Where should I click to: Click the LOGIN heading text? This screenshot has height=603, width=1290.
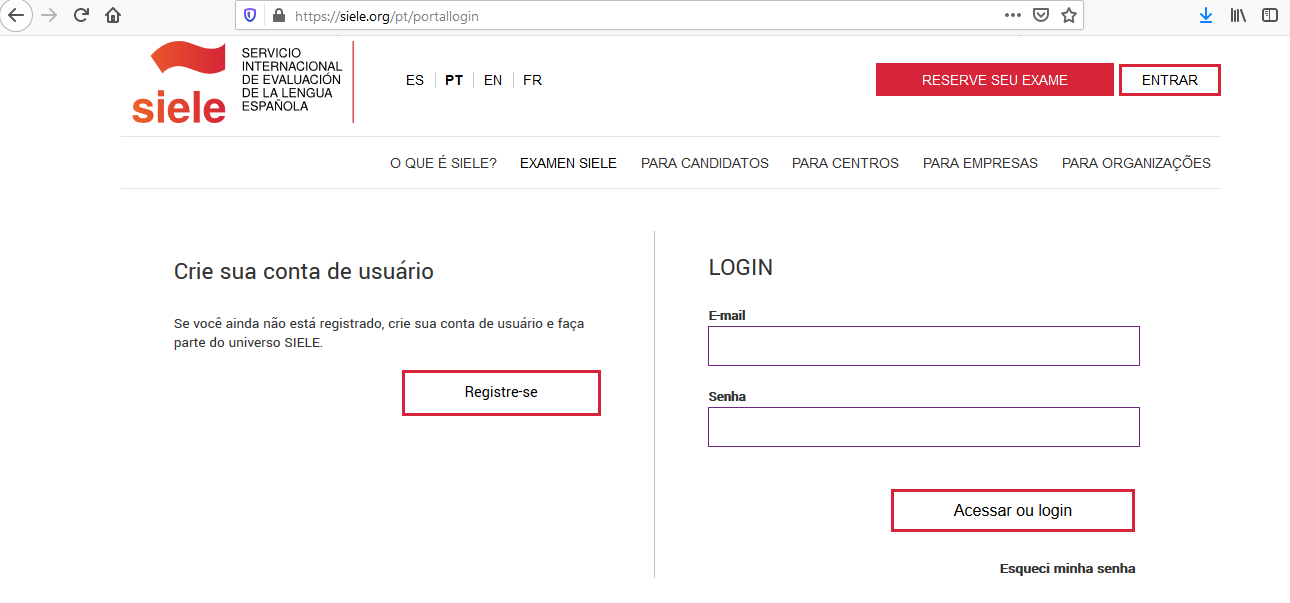[741, 268]
